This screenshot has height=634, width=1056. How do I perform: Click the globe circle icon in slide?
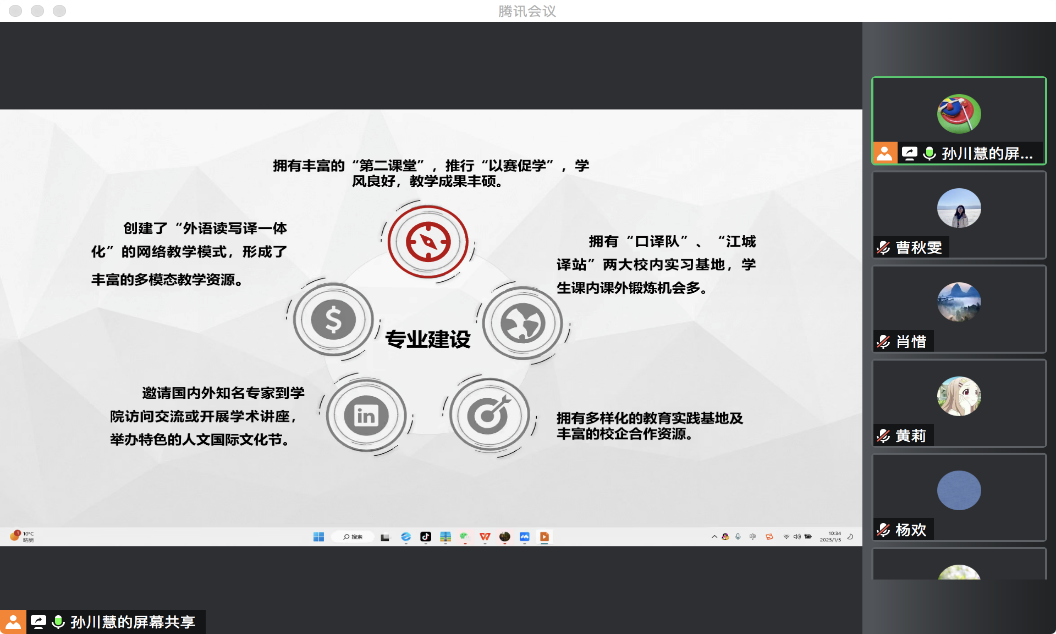click(x=521, y=322)
